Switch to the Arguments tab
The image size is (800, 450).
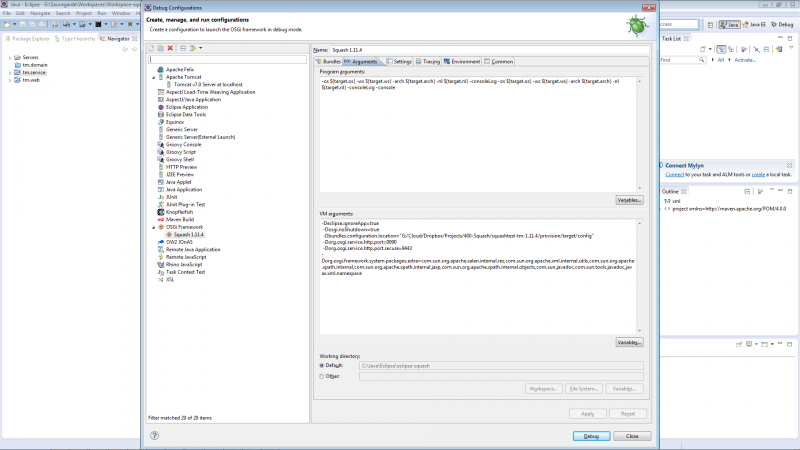tap(361, 61)
